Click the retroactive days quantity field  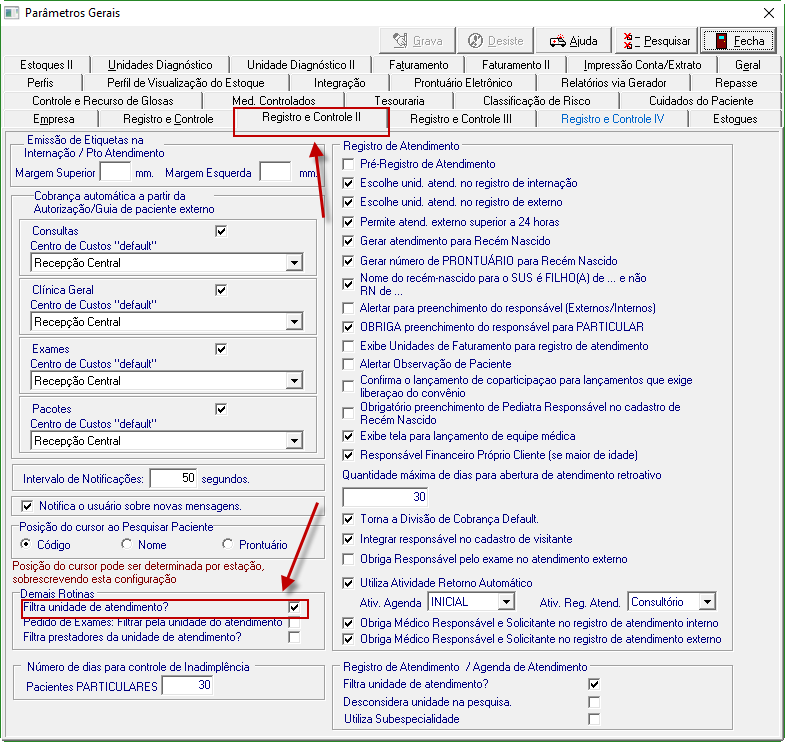point(385,497)
